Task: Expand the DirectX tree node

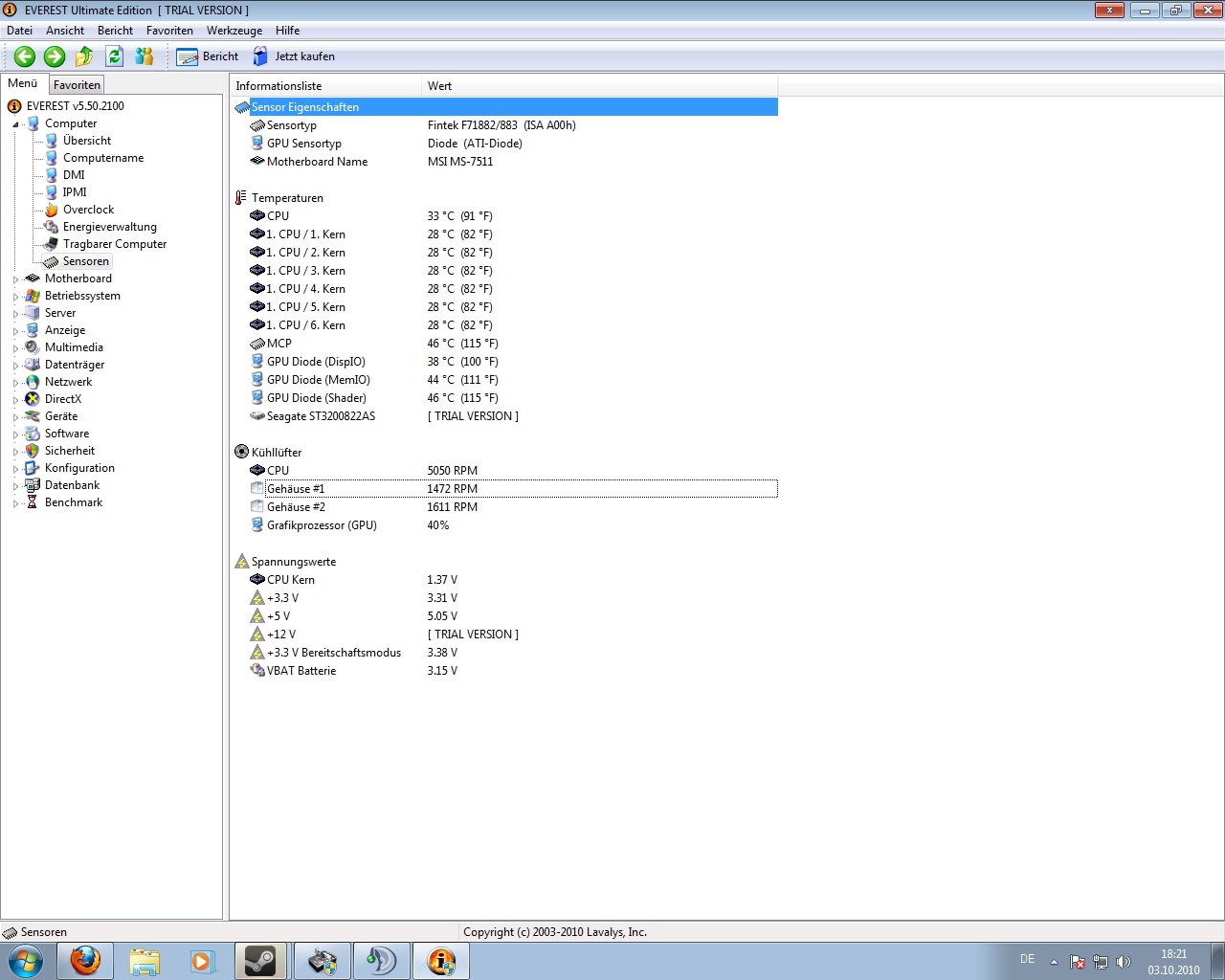Action: pos(15,400)
